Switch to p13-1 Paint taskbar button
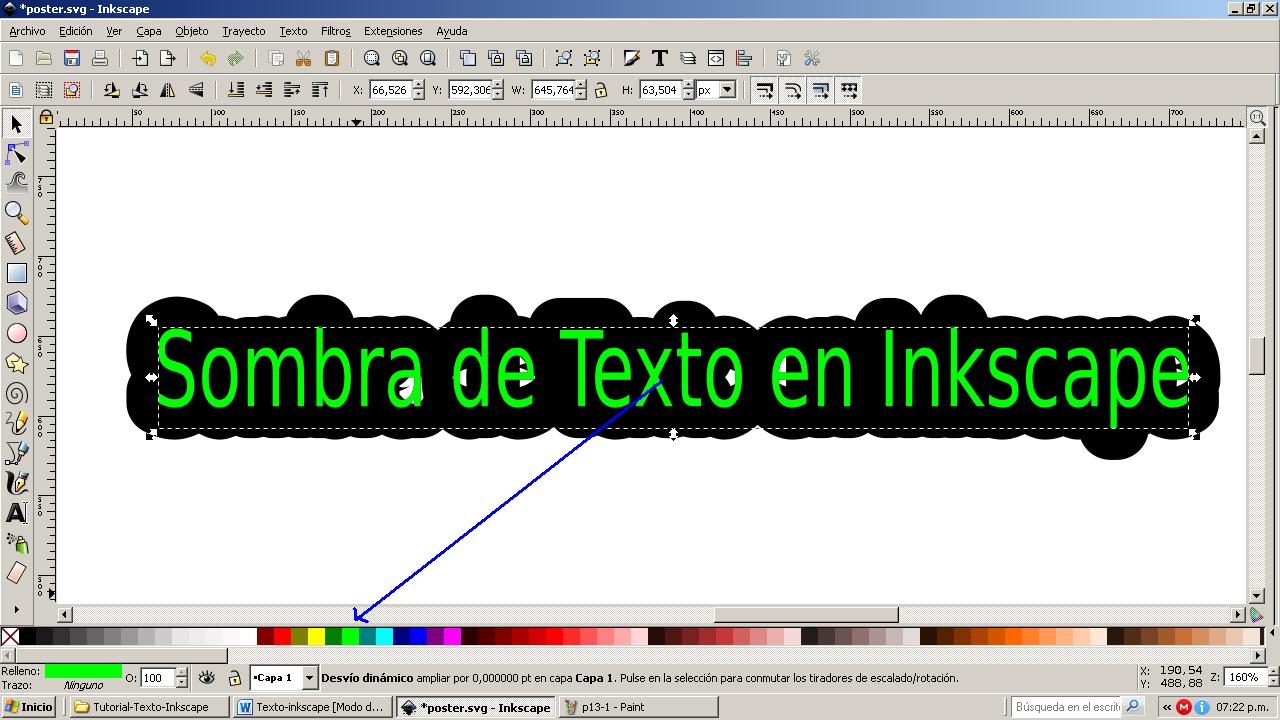The height and width of the screenshot is (720, 1280). [638, 707]
